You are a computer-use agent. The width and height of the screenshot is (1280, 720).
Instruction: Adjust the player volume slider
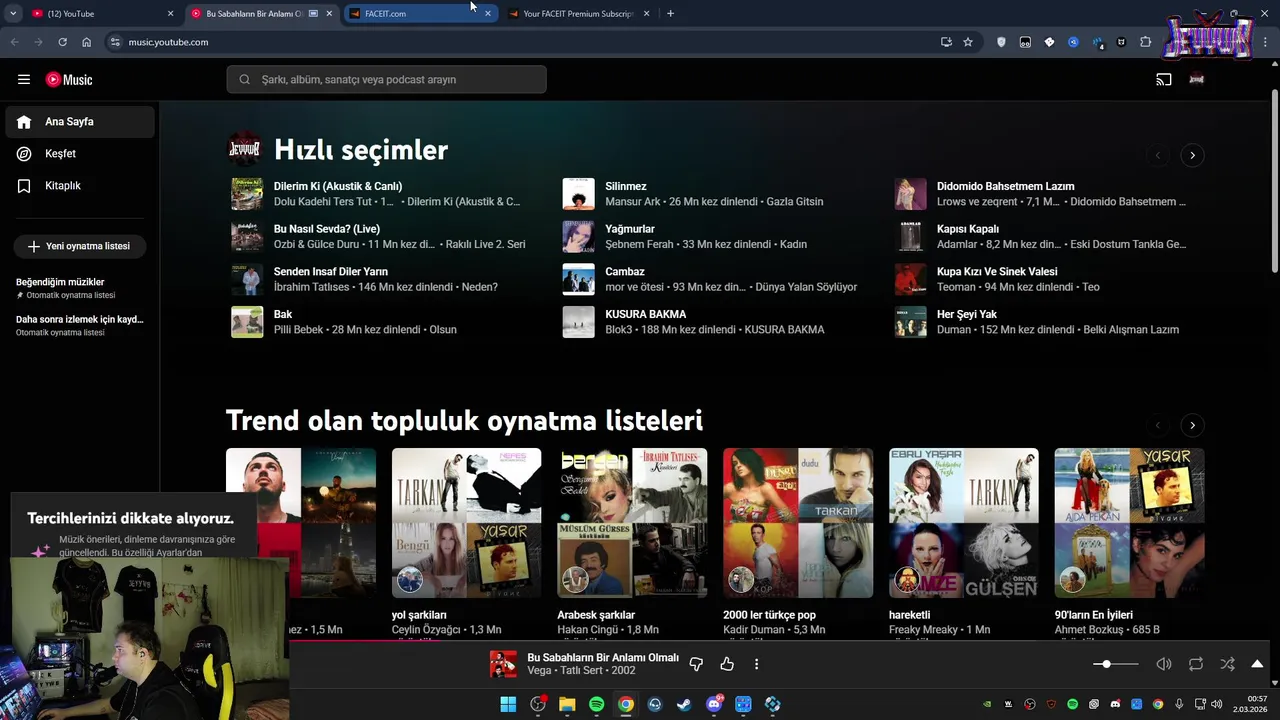(1115, 664)
